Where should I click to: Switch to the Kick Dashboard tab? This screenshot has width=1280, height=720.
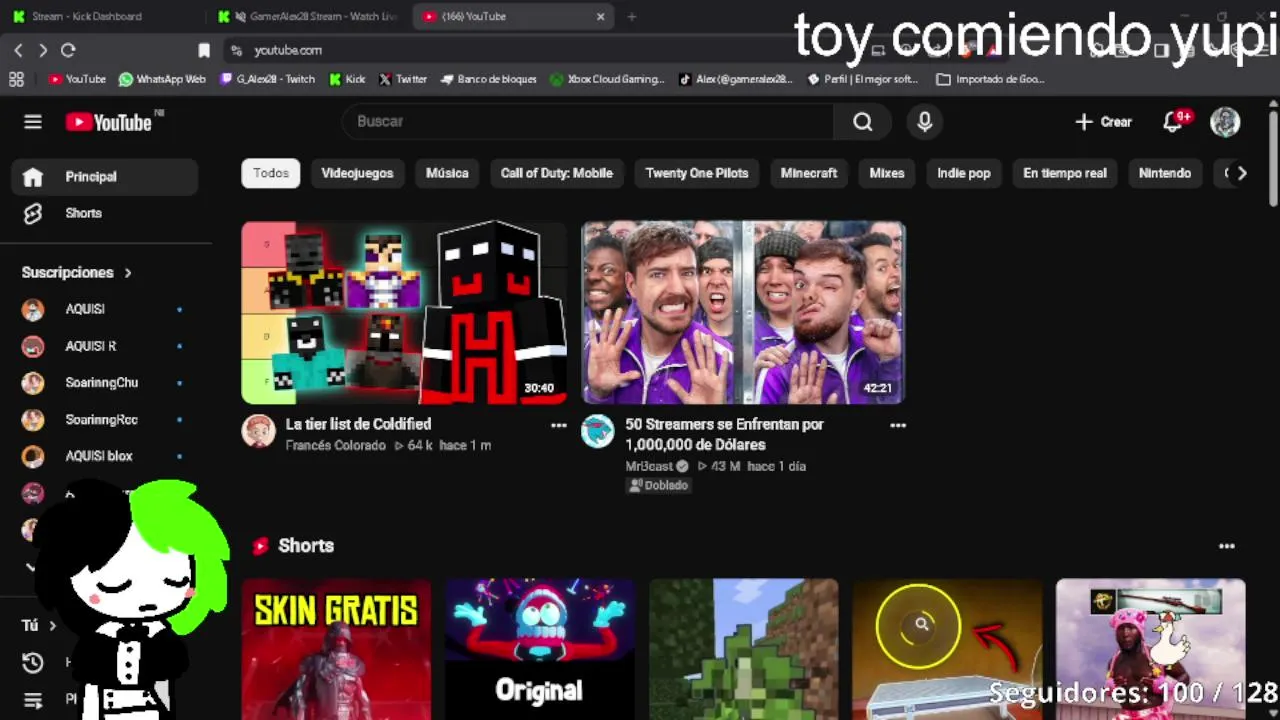100,17
